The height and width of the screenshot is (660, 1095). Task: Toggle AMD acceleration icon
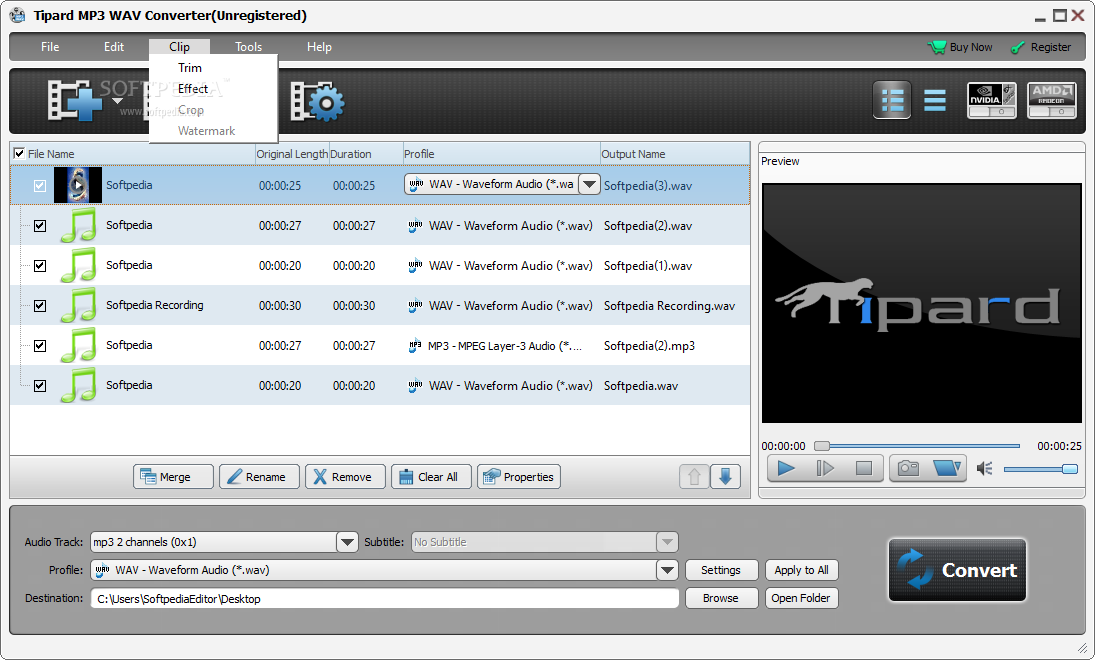pos(1052,100)
